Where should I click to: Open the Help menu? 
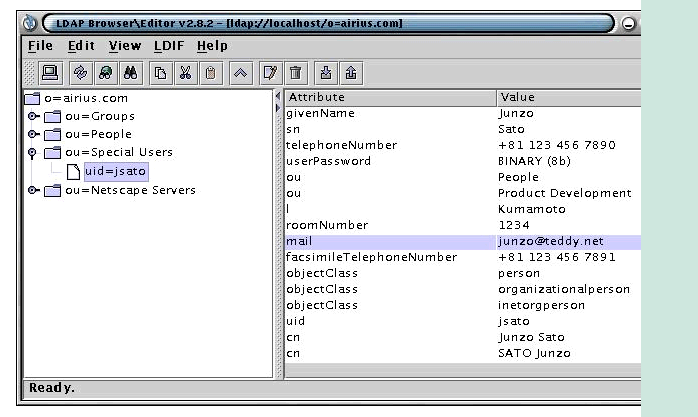pos(212,46)
